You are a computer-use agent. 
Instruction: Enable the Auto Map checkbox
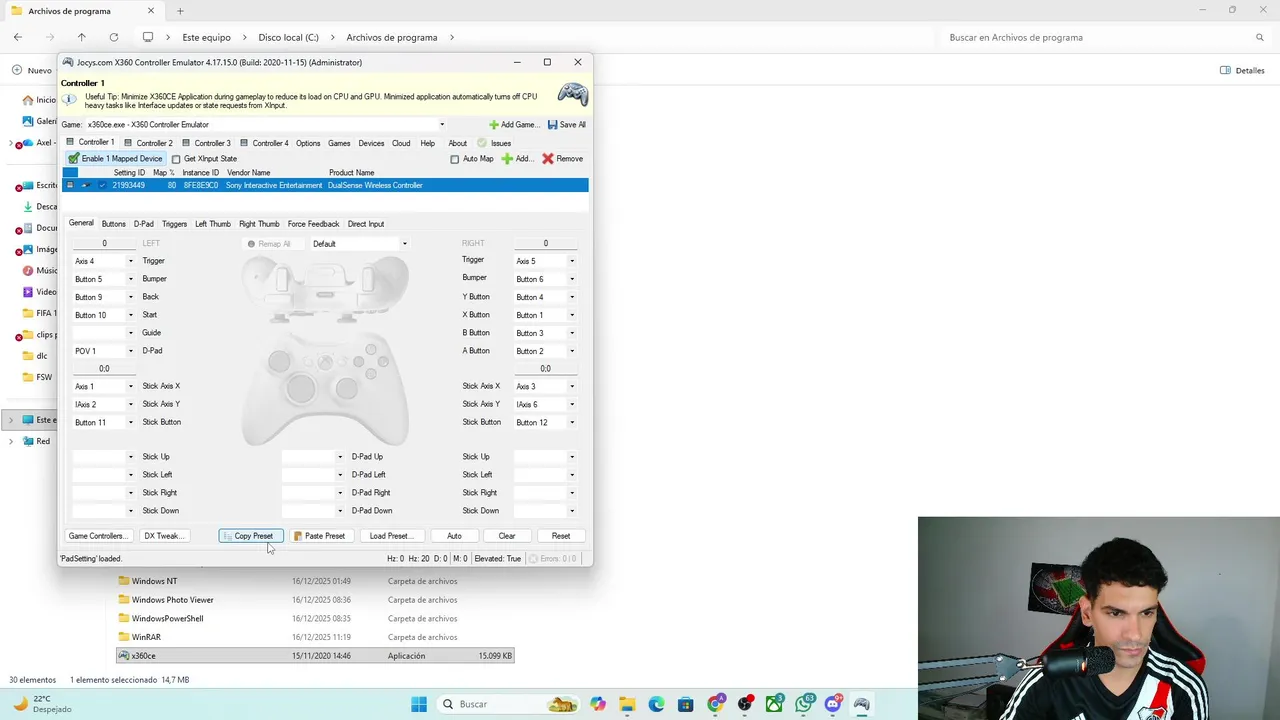[455, 159]
